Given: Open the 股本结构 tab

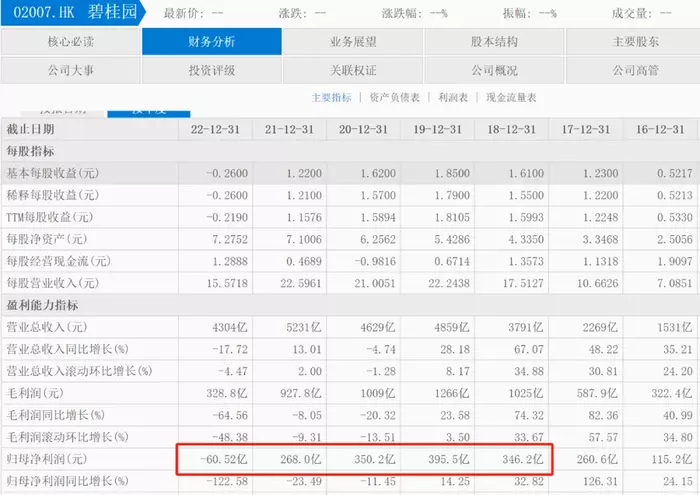Looking at the screenshot, I should [493, 42].
